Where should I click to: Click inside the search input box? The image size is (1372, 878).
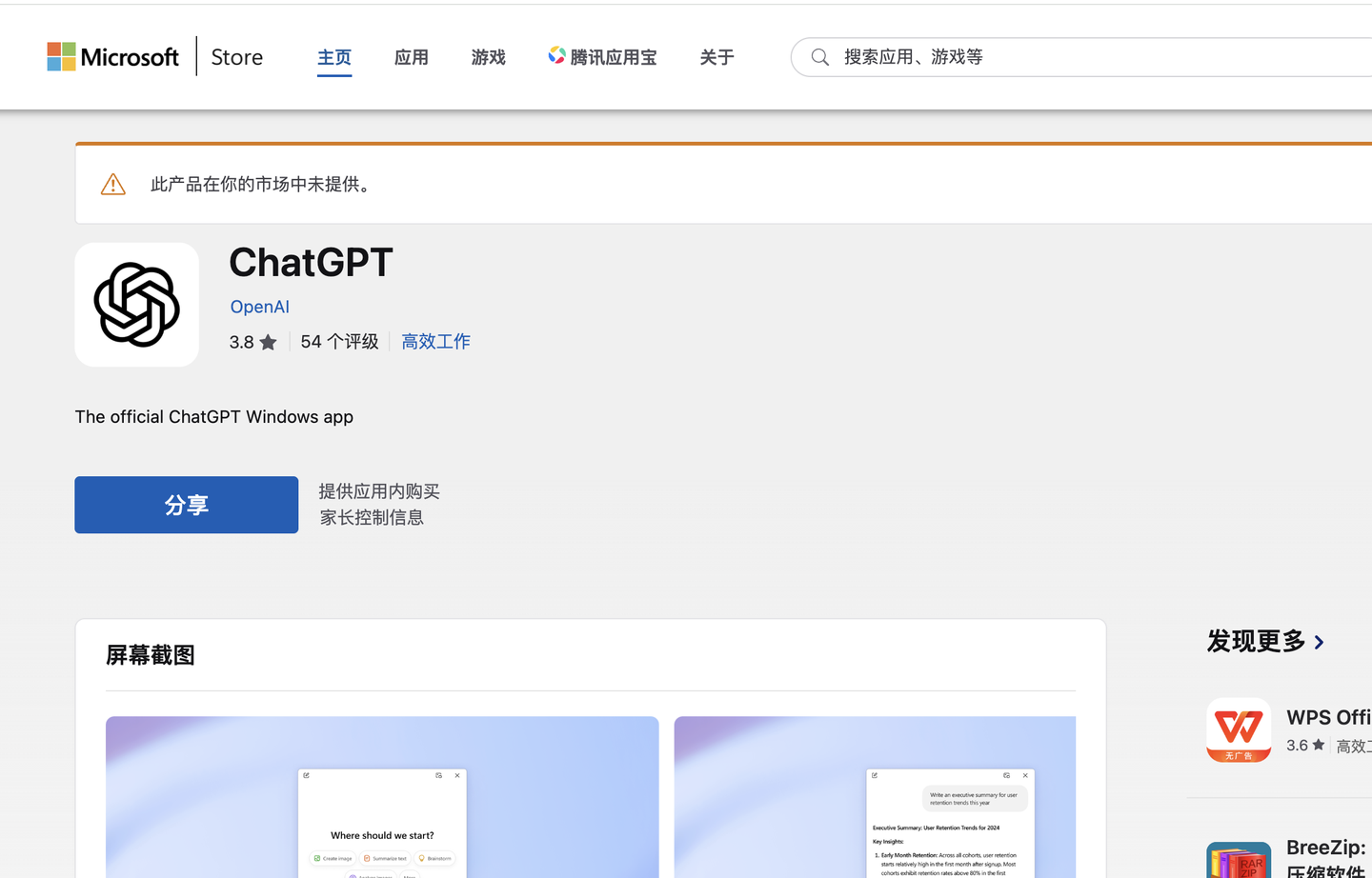[953, 57]
